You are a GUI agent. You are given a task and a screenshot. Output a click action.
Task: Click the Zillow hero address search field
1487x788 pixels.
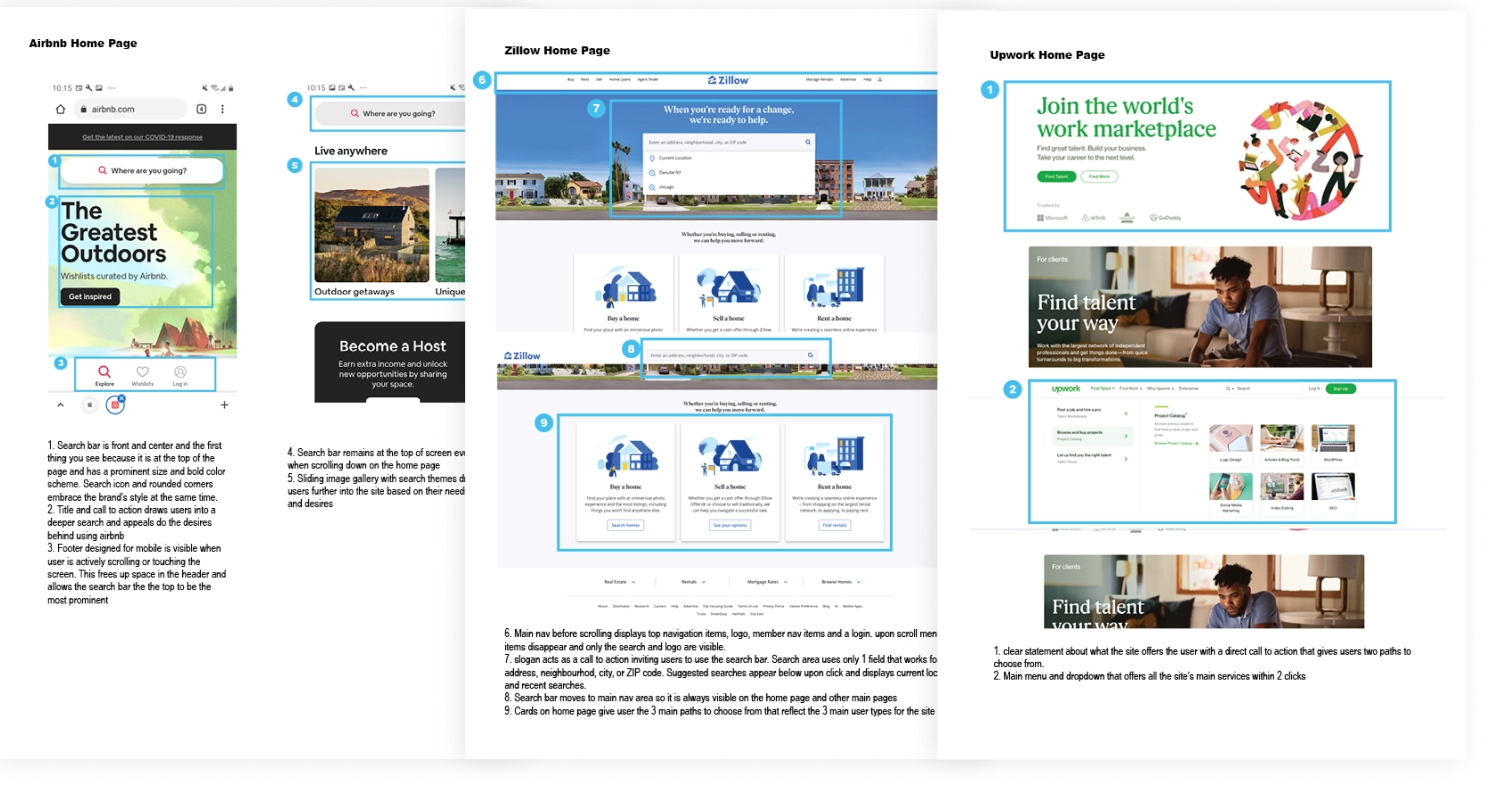pos(729,142)
